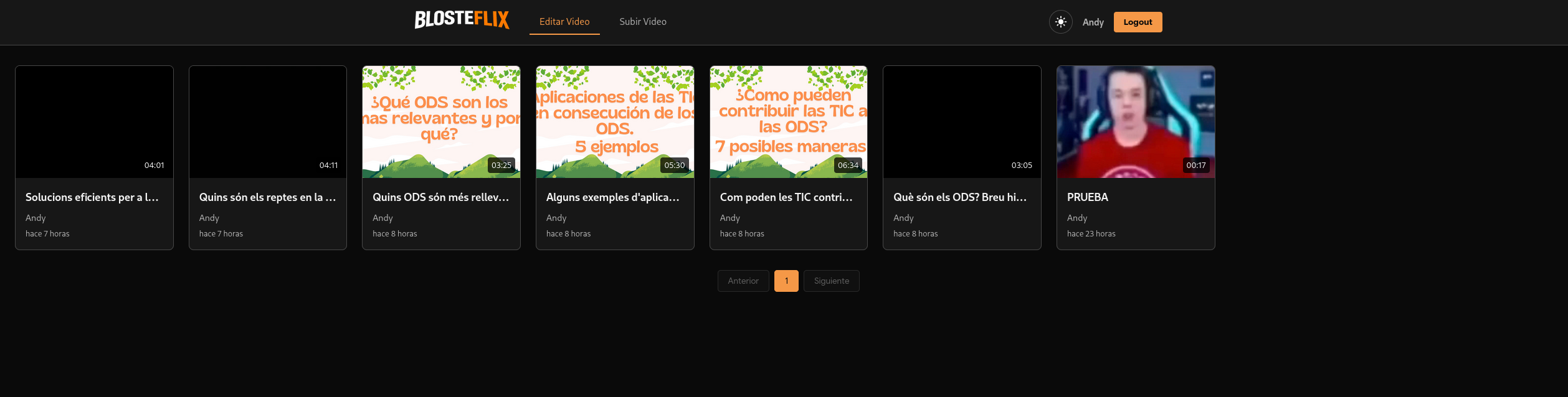Screen dimensions: 1568x397
Task: Switch to the Subir Video tab
Action: pyautogui.click(x=642, y=22)
